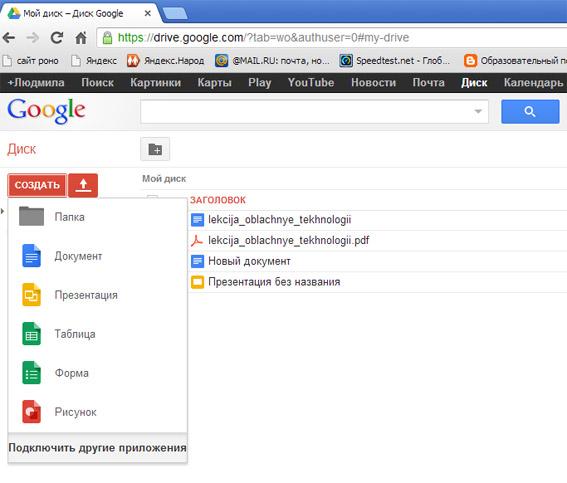Click the red upload arrow button
Image resolution: width=567 pixels, height=483 pixels.
pyautogui.click(x=83, y=185)
